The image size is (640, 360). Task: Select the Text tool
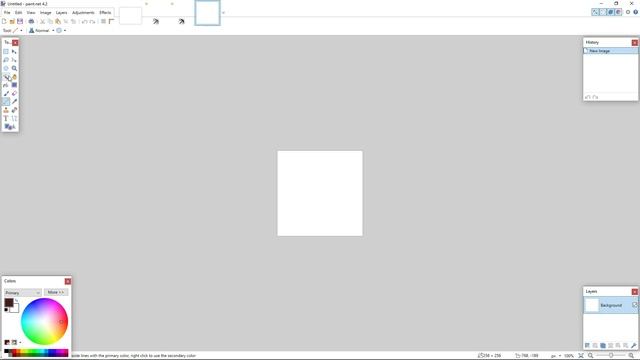click(6, 118)
